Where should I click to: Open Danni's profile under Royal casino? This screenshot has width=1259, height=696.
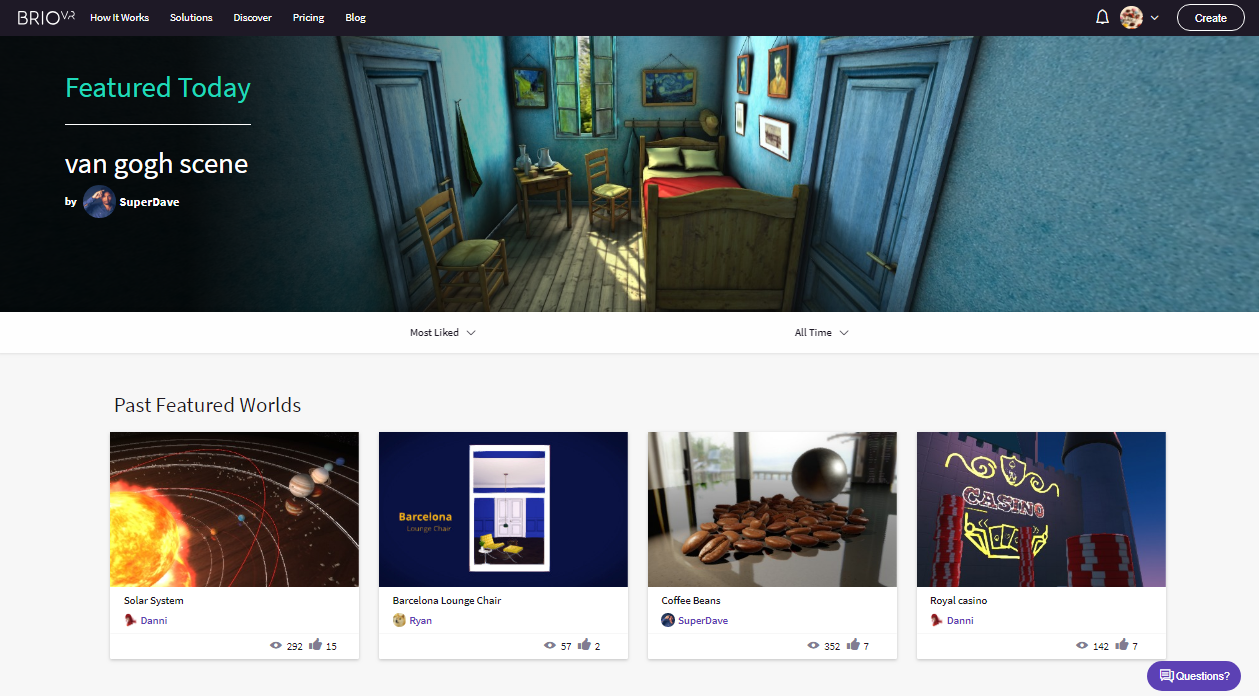point(960,621)
